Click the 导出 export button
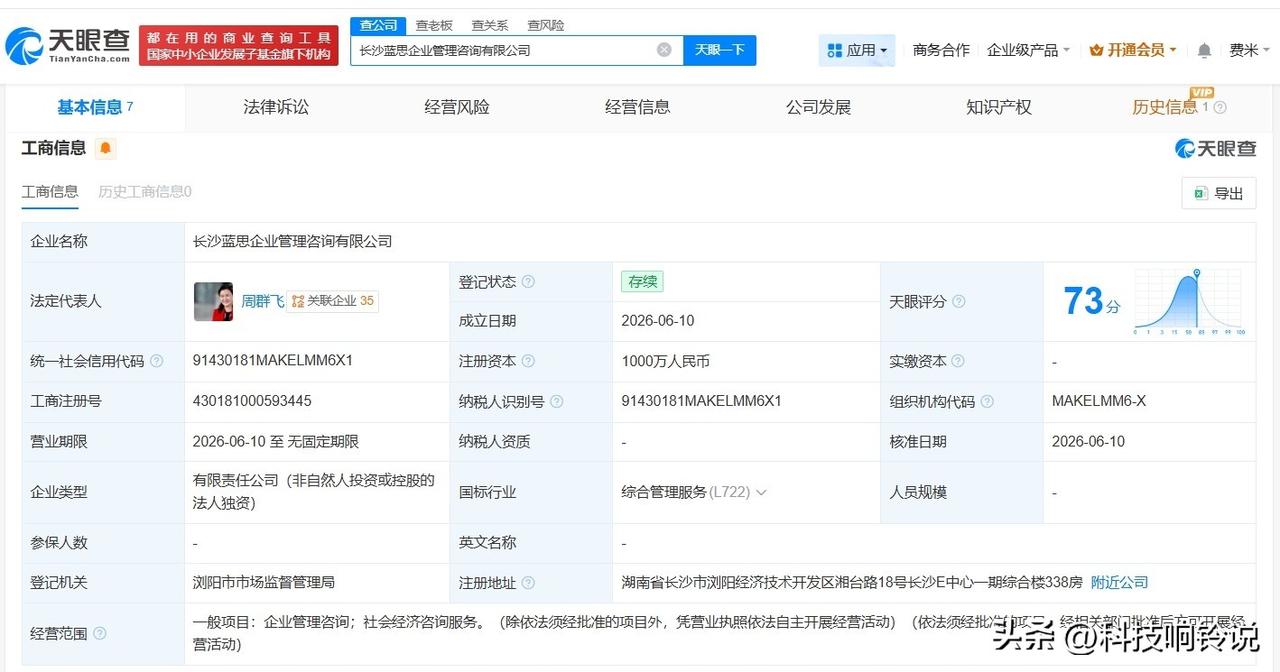This screenshot has width=1280, height=672. 1218,193
